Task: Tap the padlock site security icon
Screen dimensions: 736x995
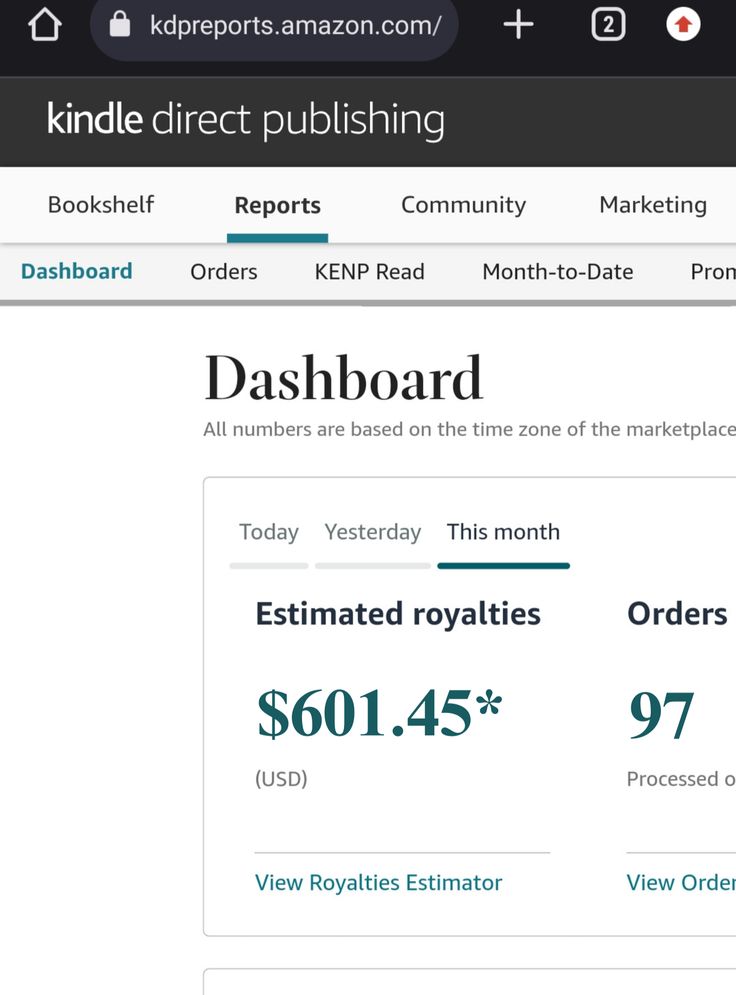Action: click(x=120, y=25)
